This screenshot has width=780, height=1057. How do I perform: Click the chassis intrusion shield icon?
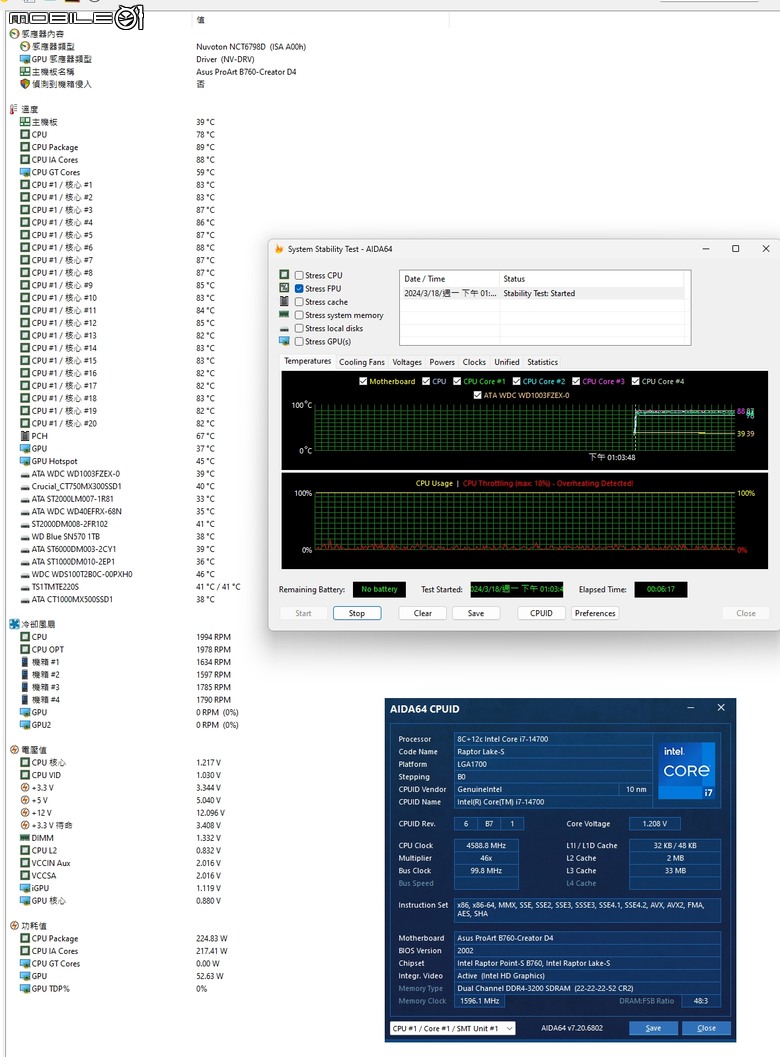coord(25,84)
